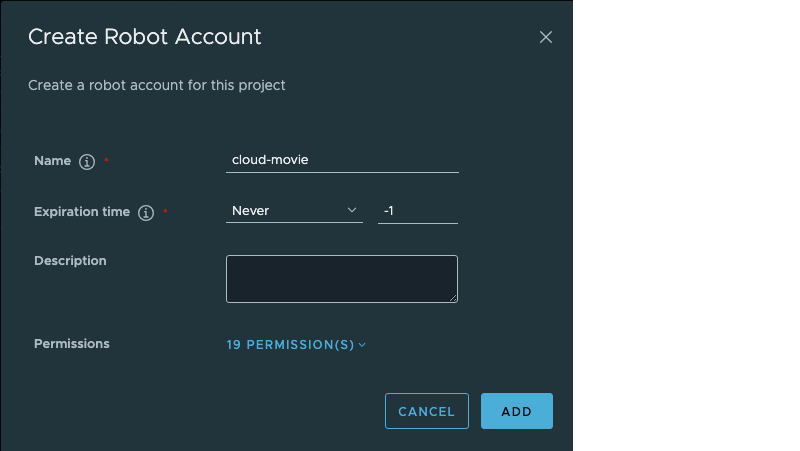Screen dimensions: 800x451
Task: Click the info icon beside Expiration time
Action: [146, 212]
